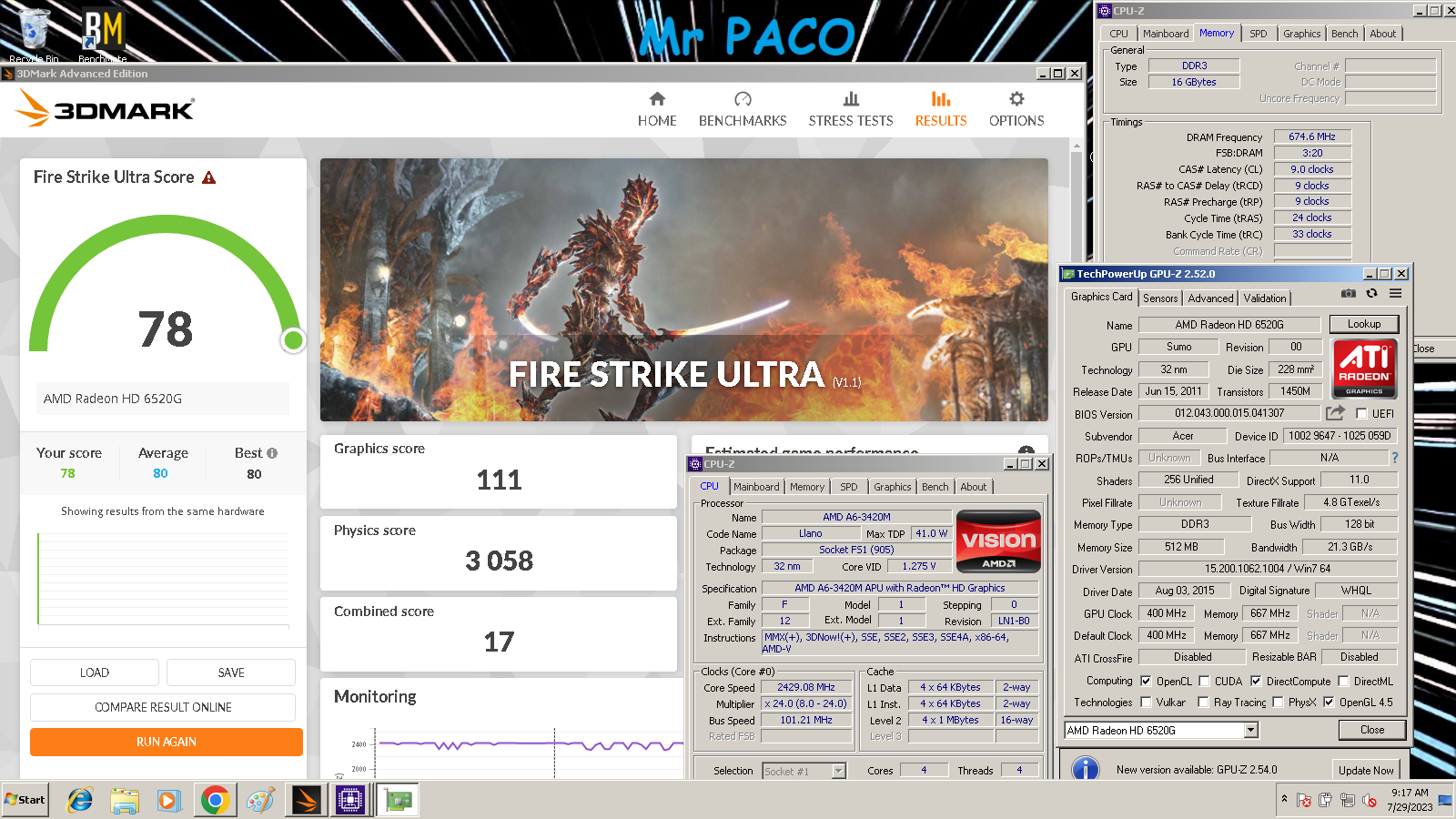Toggle the Ray Tracing checkbox

[x=1203, y=702]
